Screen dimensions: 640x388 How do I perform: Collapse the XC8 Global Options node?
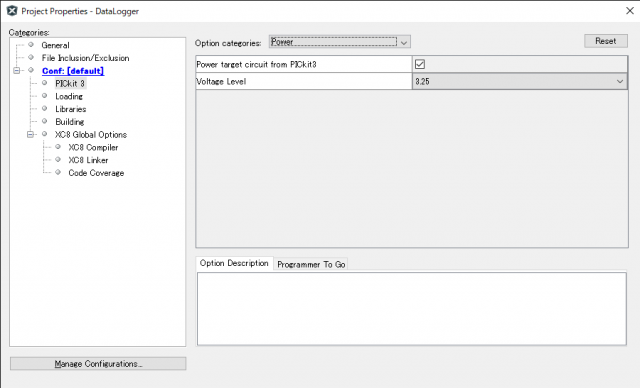(x=30, y=134)
